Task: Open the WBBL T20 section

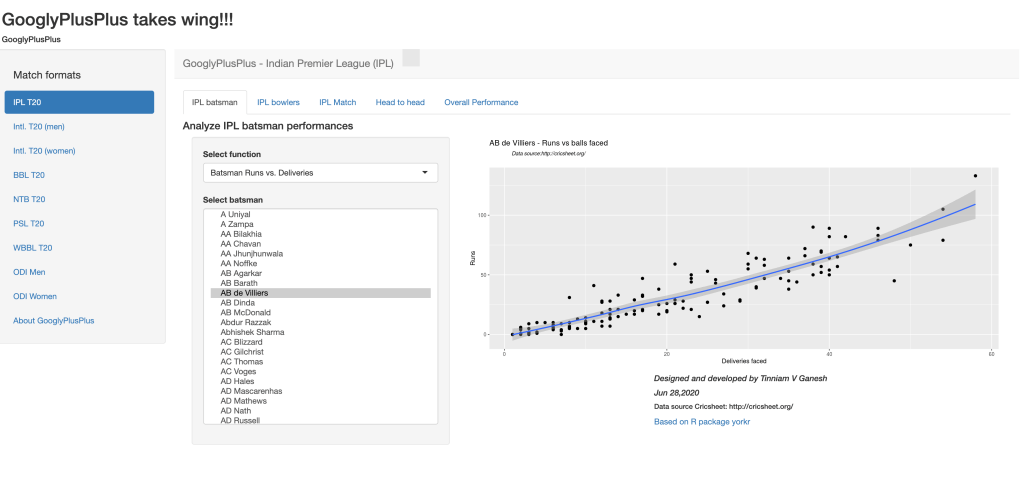Action: (32, 247)
